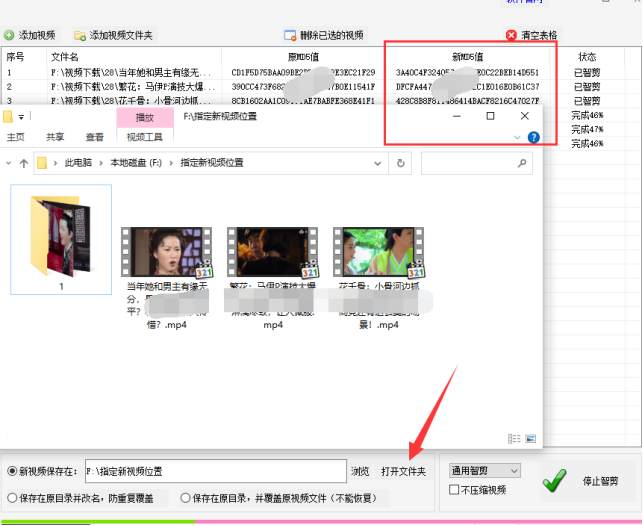Select the 当年她和男主有缘无分 video file
Image resolution: width=643 pixels, height=526 pixels.
point(166,279)
